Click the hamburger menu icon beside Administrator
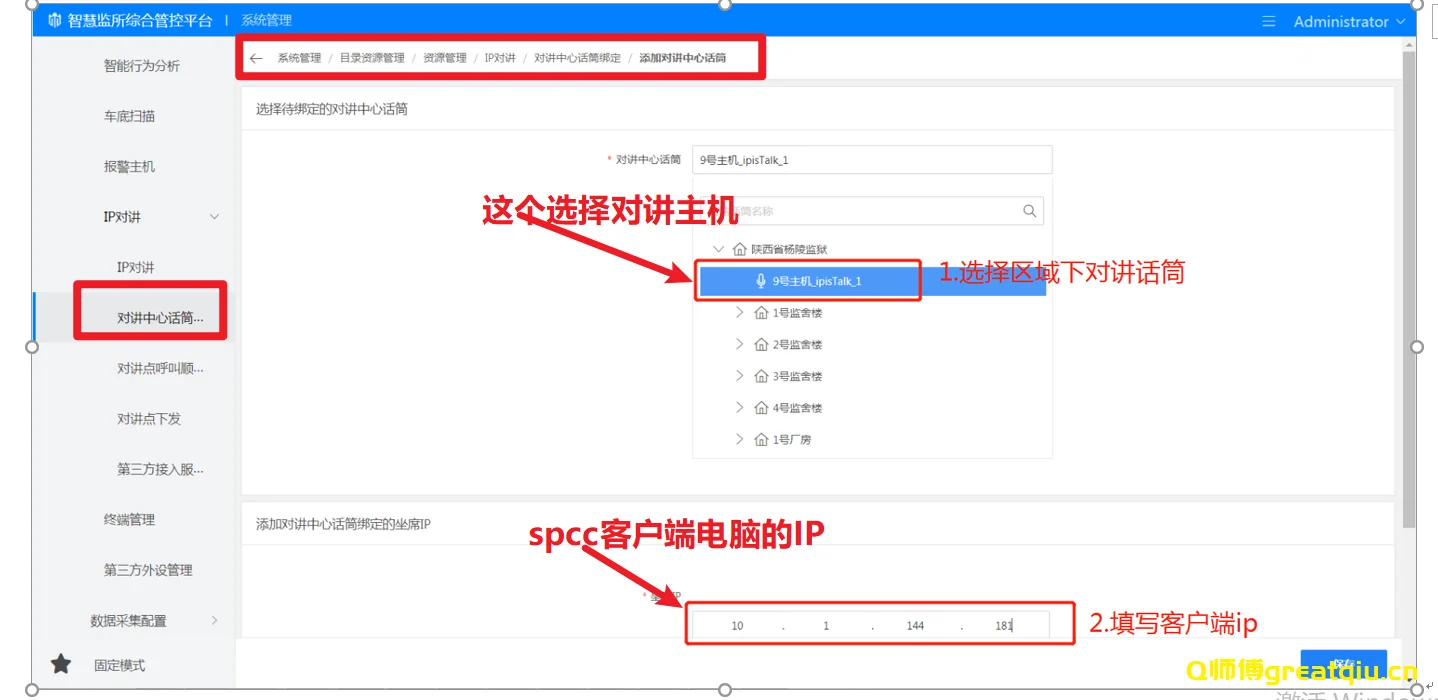The height and width of the screenshot is (700, 1438). (x=1269, y=21)
